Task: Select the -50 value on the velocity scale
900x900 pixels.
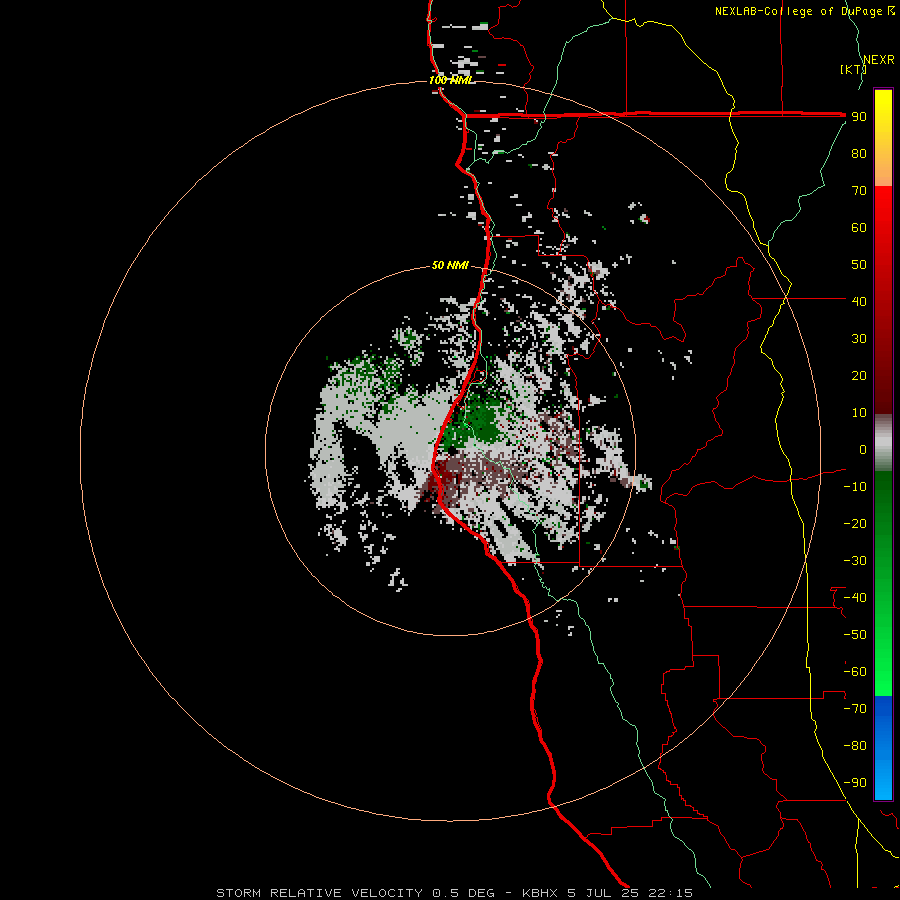Action: [855, 635]
